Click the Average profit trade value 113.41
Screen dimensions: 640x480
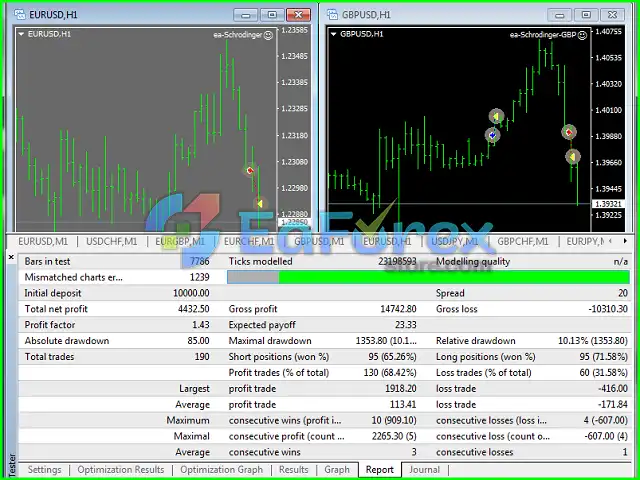(x=403, y=404)
